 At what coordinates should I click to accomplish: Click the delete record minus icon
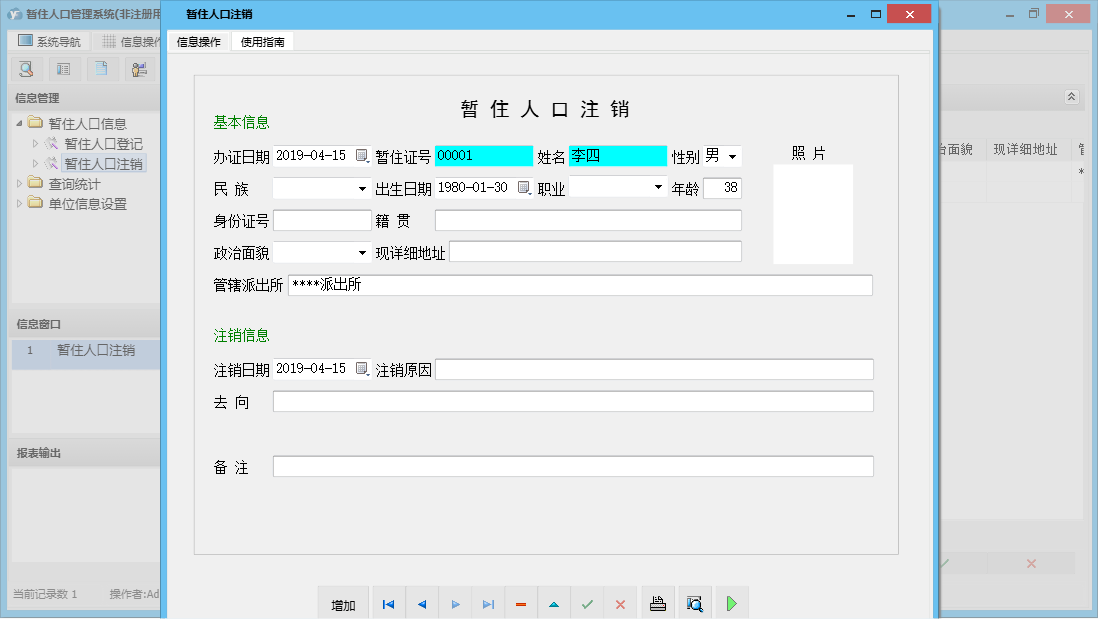521,603
